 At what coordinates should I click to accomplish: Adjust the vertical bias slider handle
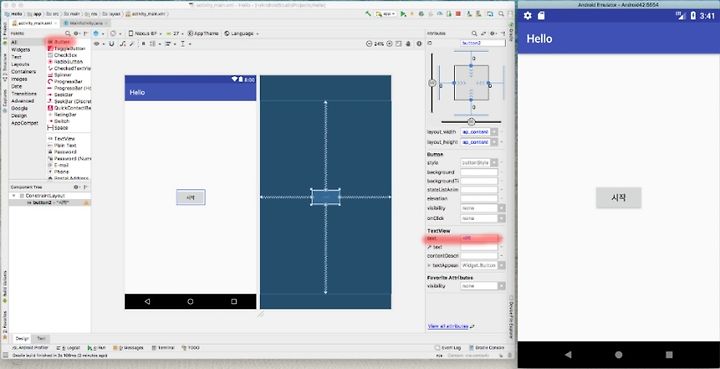(x=432, y=83)
